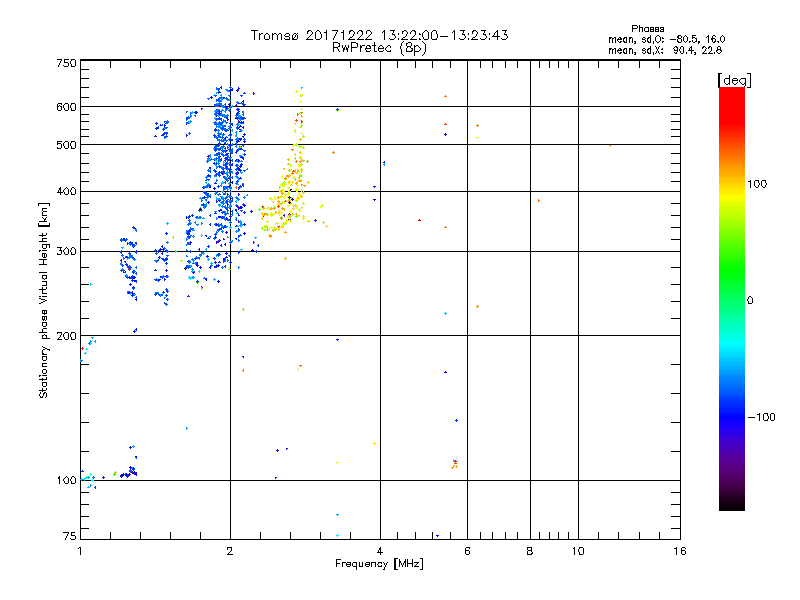Click the x-axis tick label "2"
Image resolution: width=800 pixels, height=600 pixels.
pyautogui.click(x=230, y=551)
